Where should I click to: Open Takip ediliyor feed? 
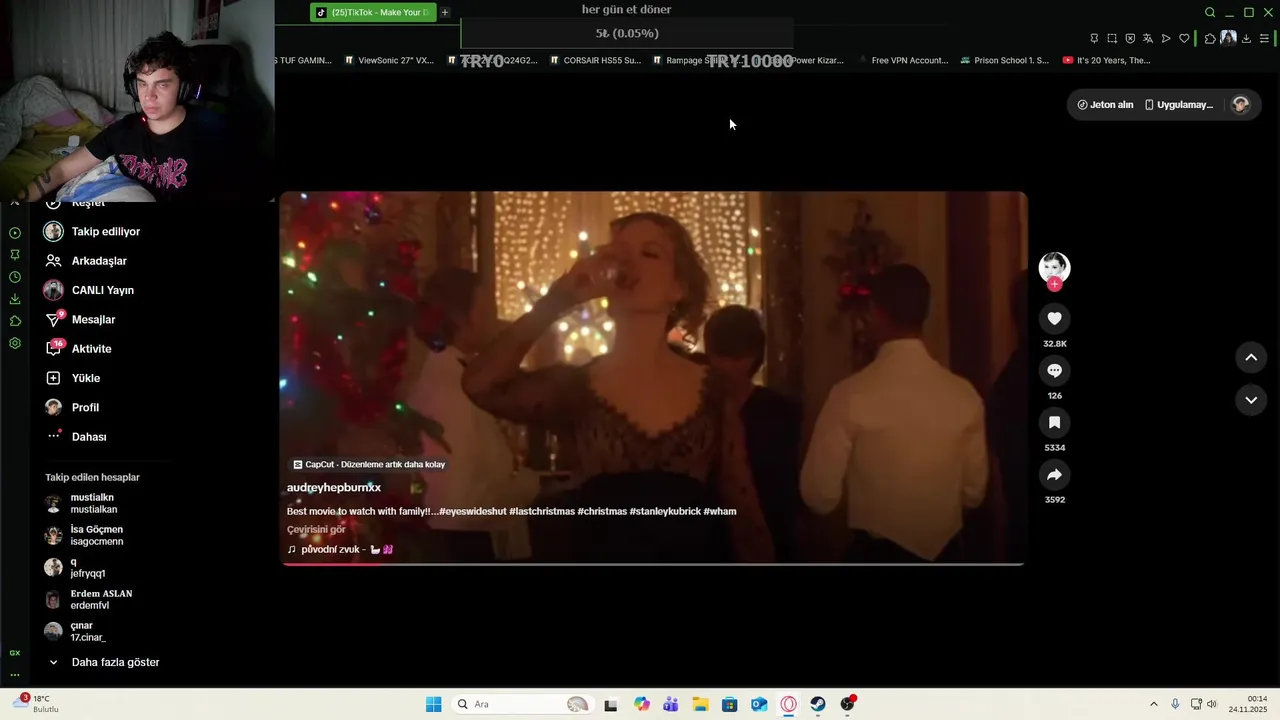click(93, 231)
